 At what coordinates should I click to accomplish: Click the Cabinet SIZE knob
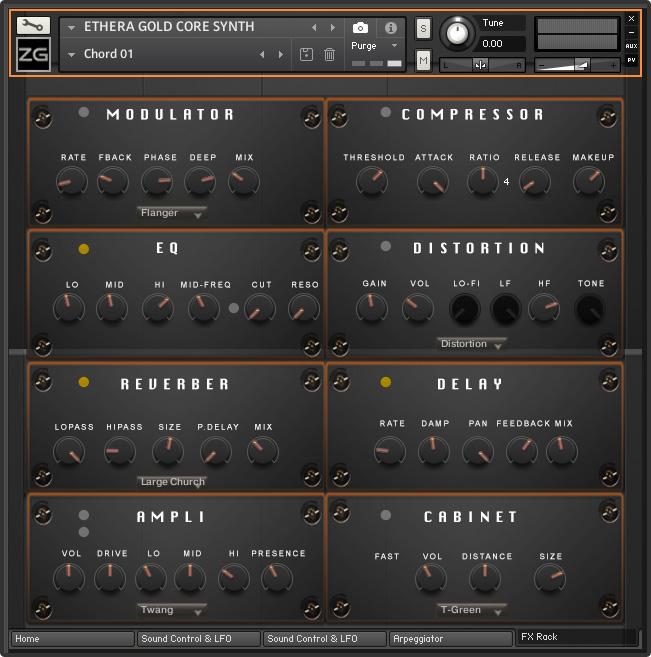tap(550, 578)
